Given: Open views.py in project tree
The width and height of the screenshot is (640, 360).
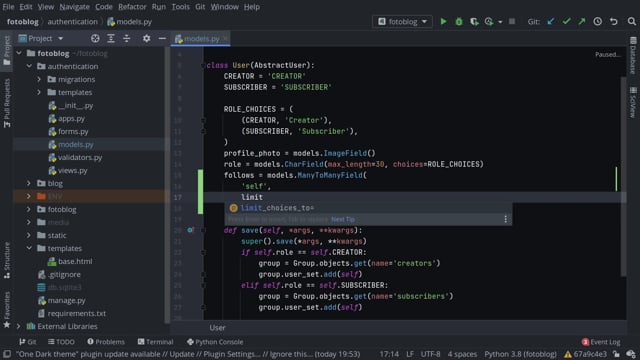Looking at the screenshot, I should [x=72, y=170].
